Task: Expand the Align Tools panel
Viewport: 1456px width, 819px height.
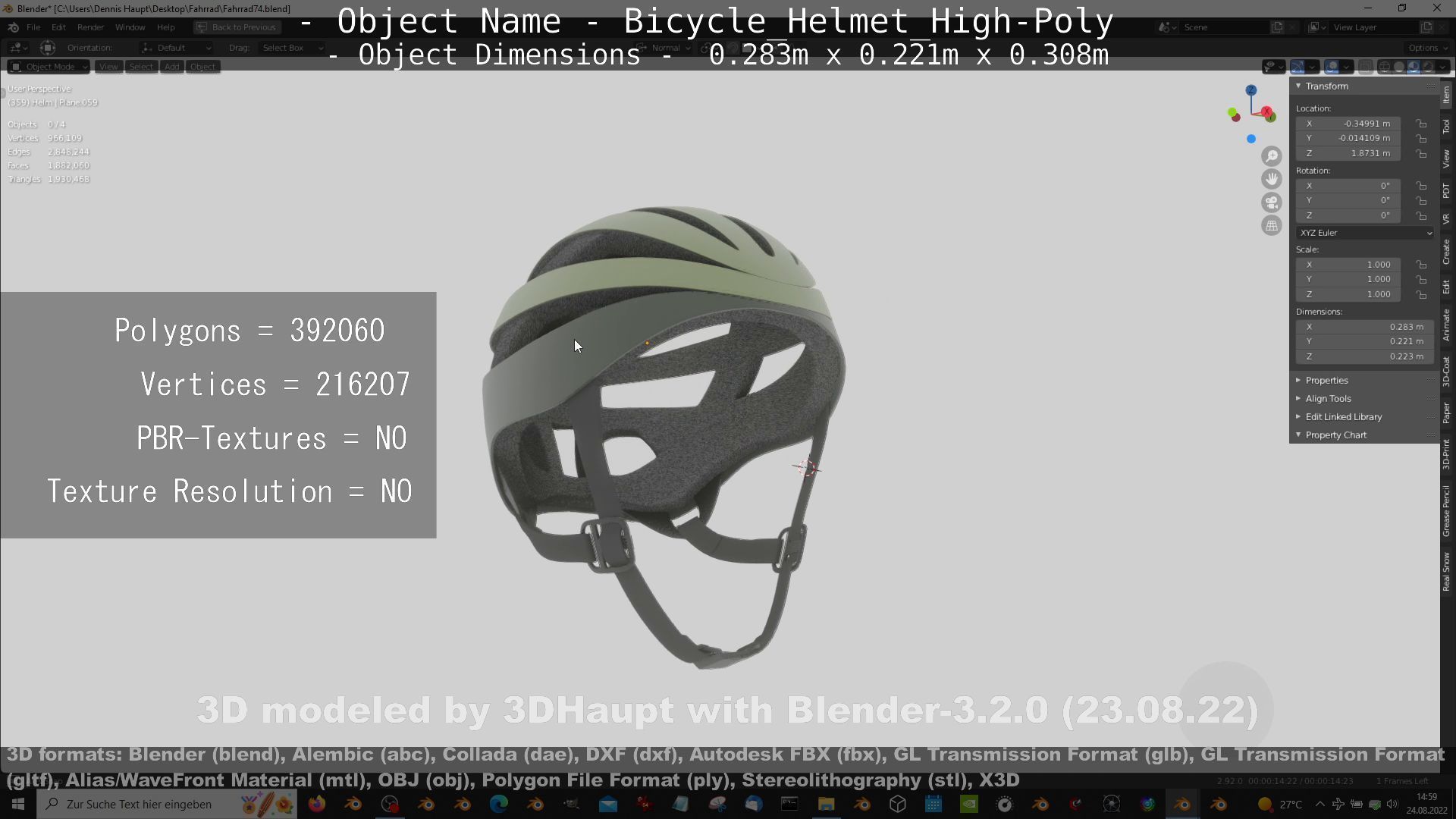Action: point(1328,398)
